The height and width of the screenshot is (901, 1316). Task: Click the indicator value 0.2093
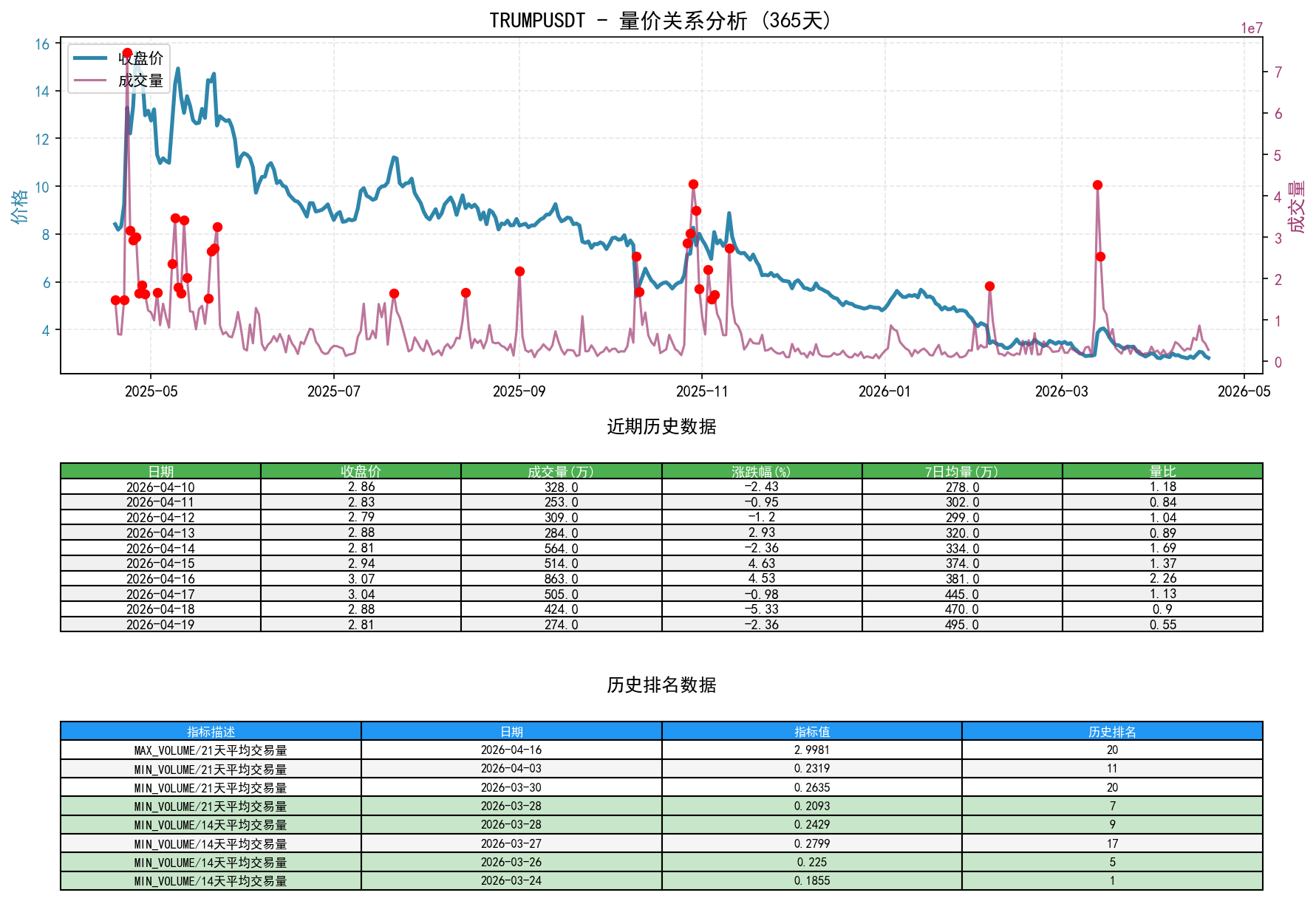coord(812,806)
